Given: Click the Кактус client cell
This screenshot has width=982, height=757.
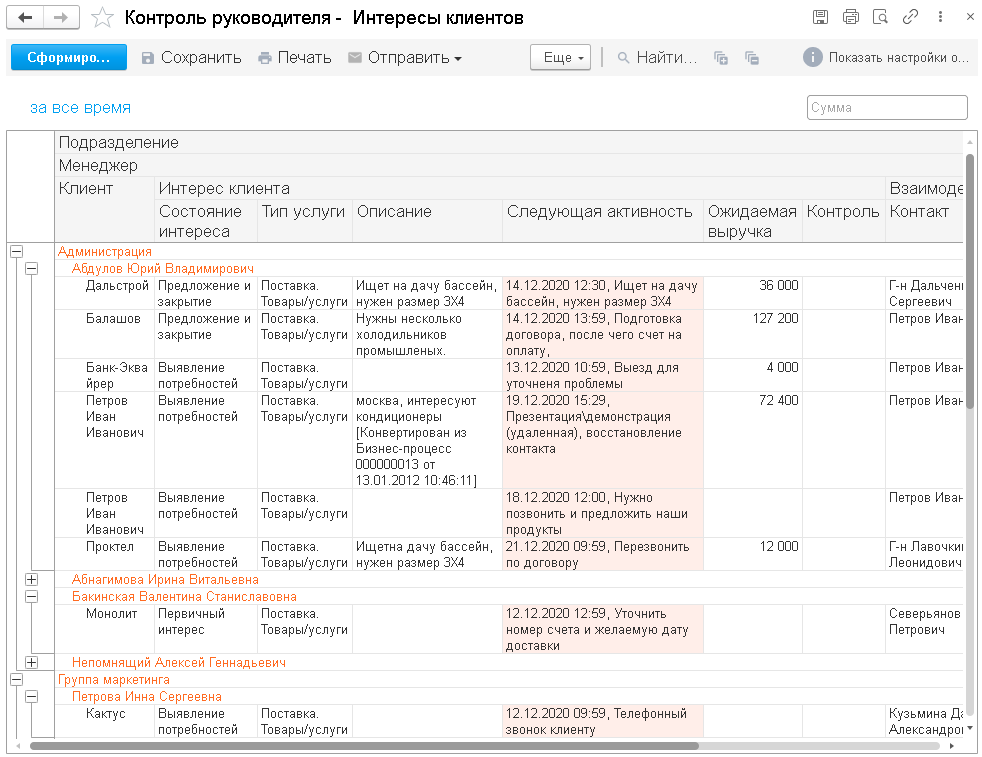Looking at the screenshot, I should click(105, 721).
